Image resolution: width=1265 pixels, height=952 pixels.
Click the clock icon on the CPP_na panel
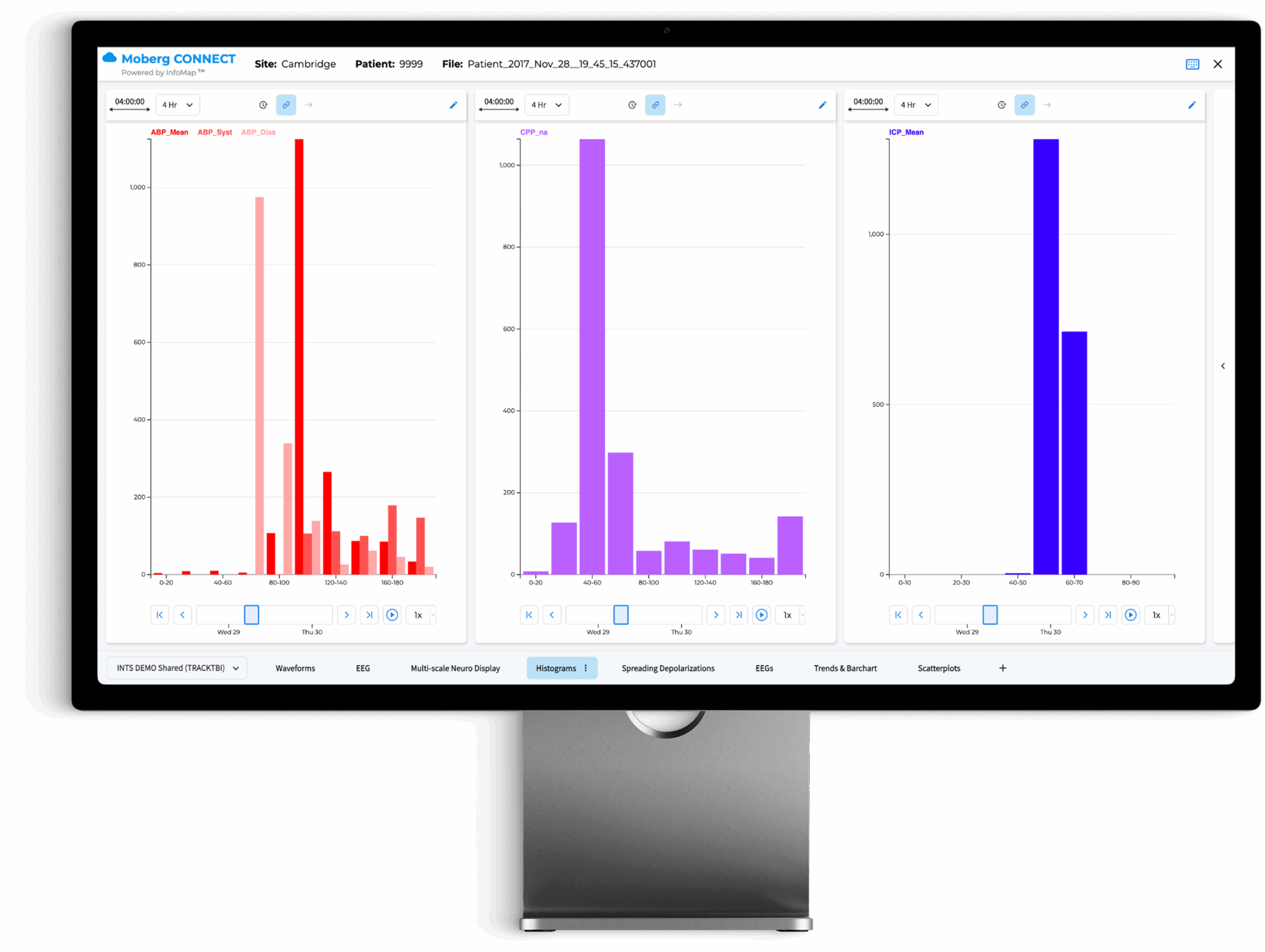point(632,105)
